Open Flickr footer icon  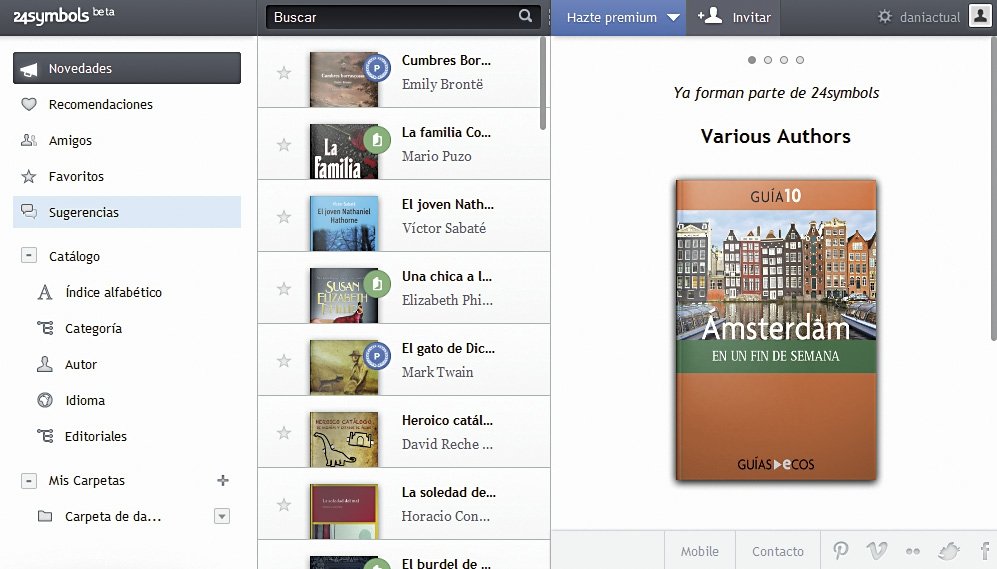pyautogui.click(x=913, y=551)
